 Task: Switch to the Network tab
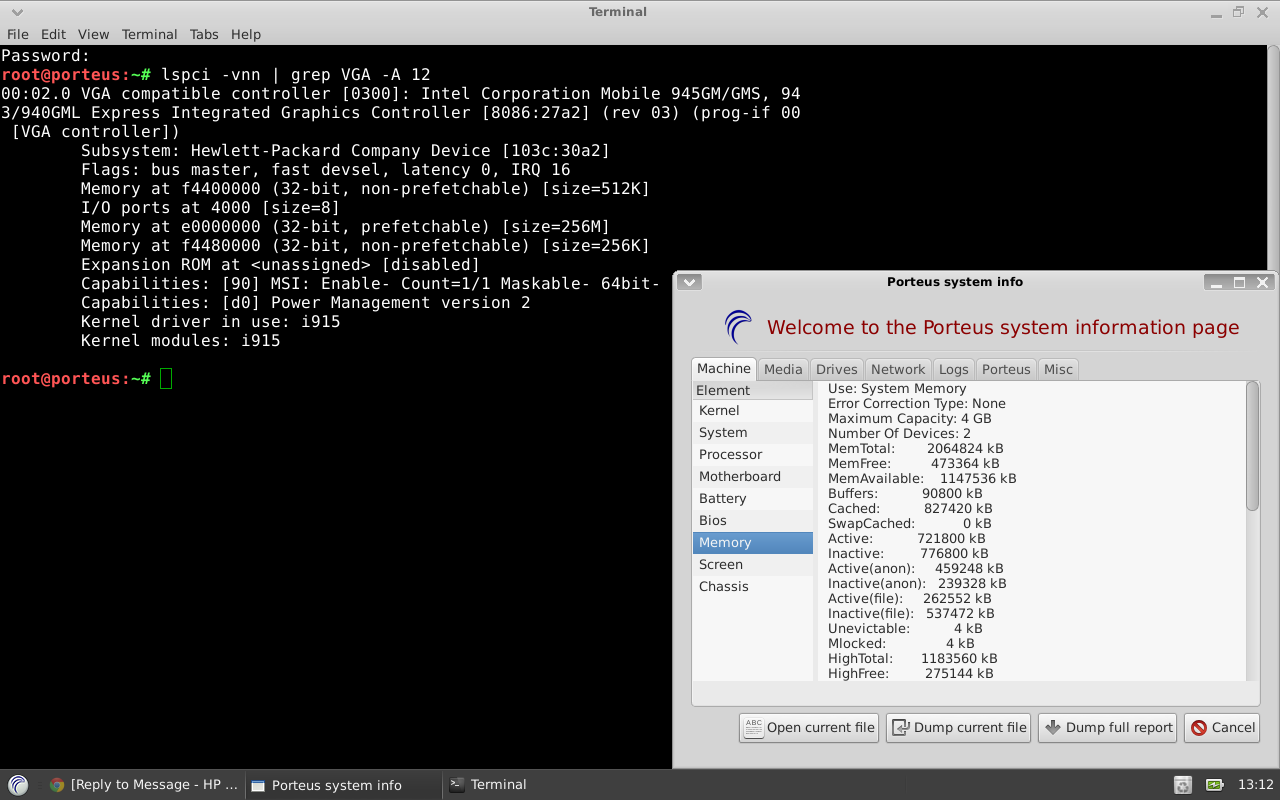(x=897, y=369)
